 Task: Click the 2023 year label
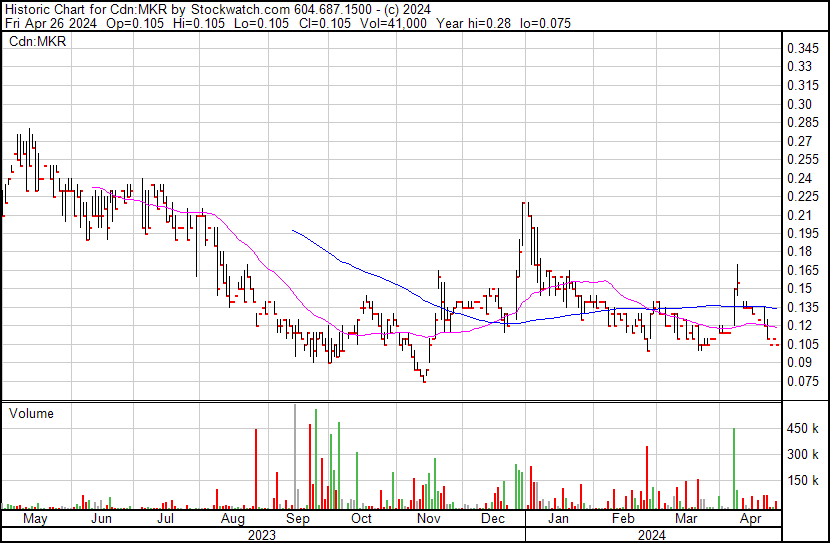(261, 535)
